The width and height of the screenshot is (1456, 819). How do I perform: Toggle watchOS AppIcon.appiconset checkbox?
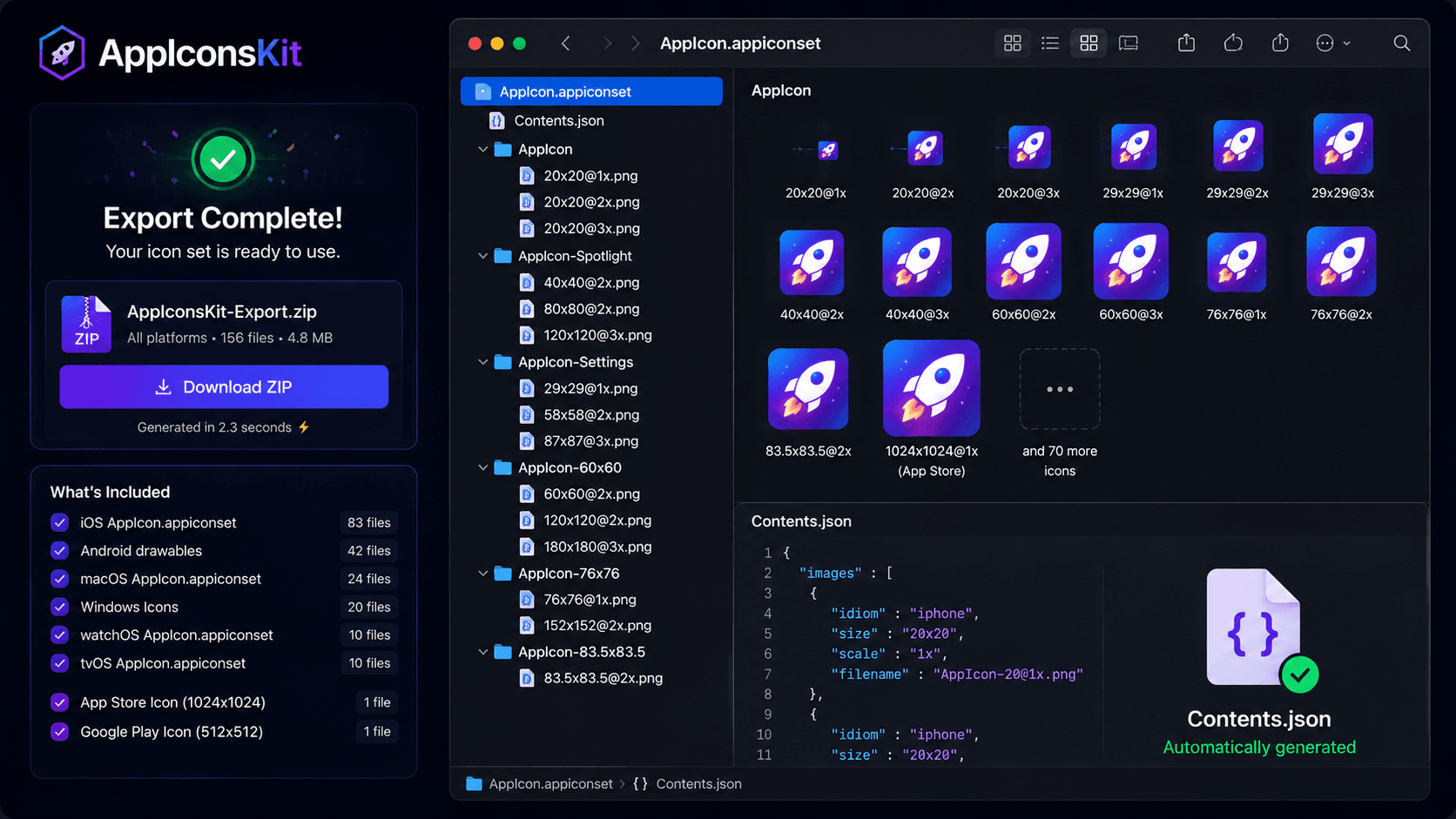tap(59, 635)
